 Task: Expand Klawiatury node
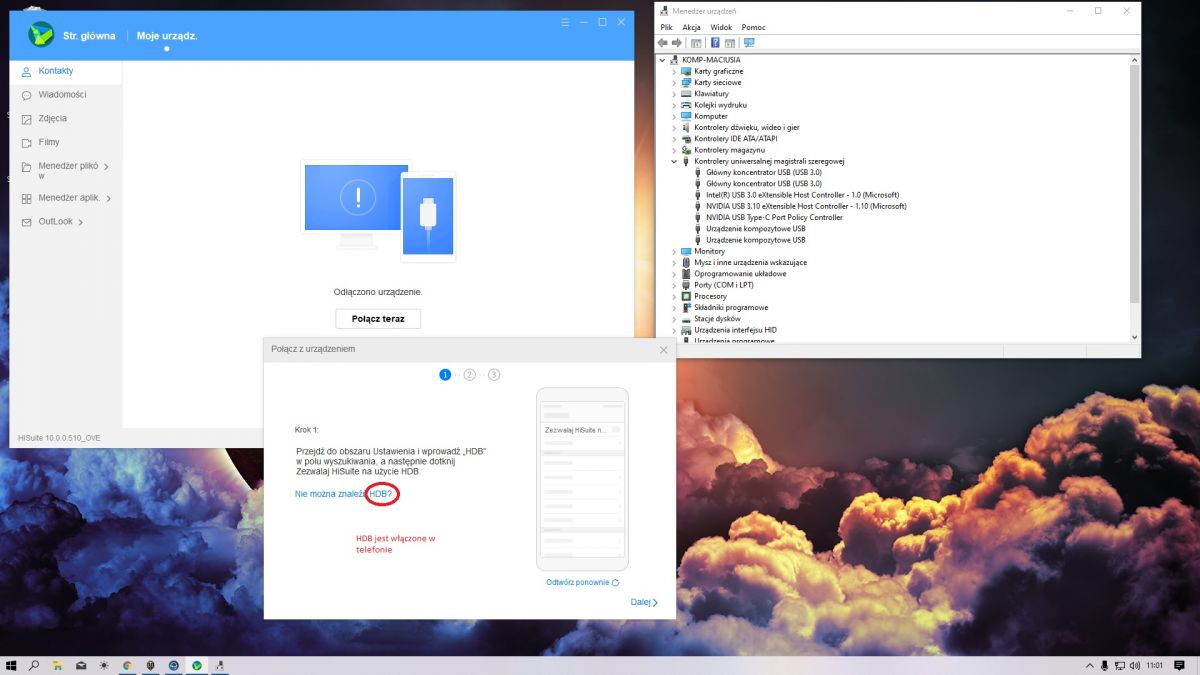(674, 94)
